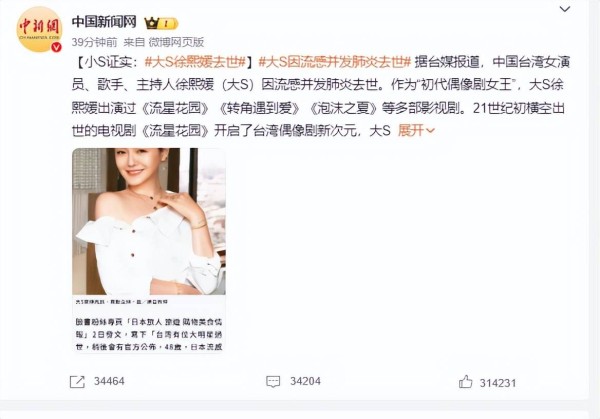Viewport: 600px width, 419px height.
Task: Open post options chevron at top right
Action: (565, 9)
